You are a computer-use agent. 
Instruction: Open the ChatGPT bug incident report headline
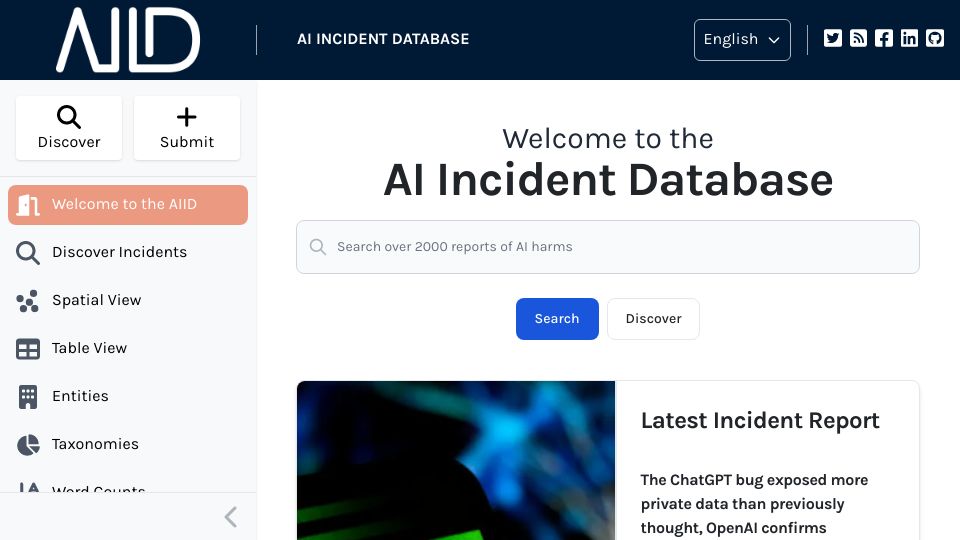click(x=754, y=504)
